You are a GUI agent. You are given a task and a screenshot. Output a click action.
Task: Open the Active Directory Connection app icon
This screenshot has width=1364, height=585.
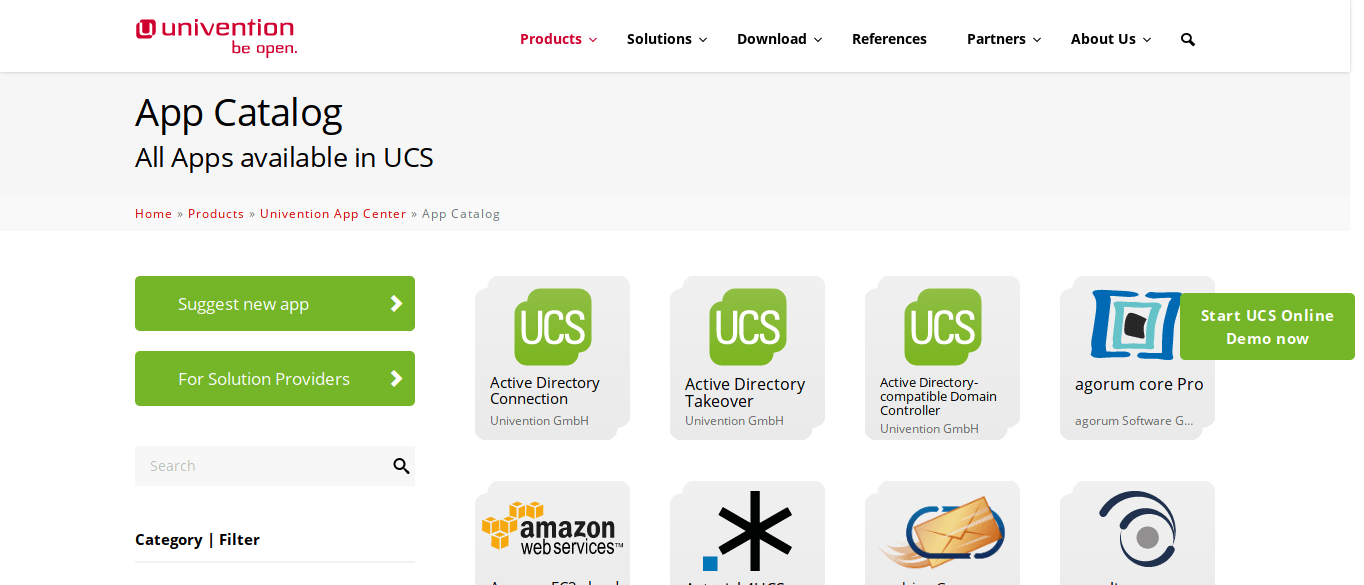[553, 327]
